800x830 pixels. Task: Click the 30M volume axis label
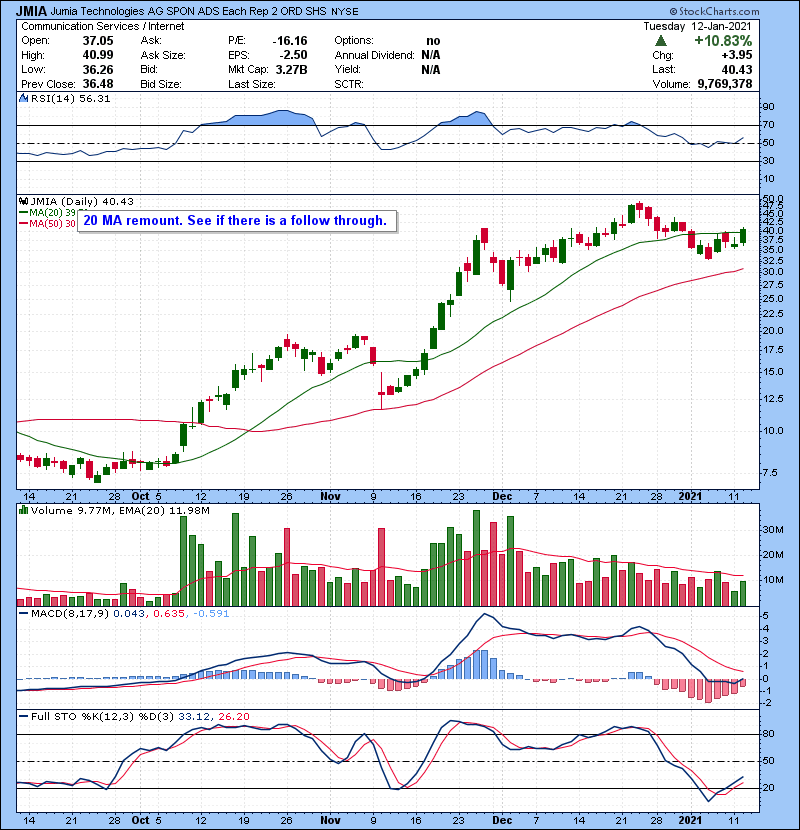coord(772,529)
